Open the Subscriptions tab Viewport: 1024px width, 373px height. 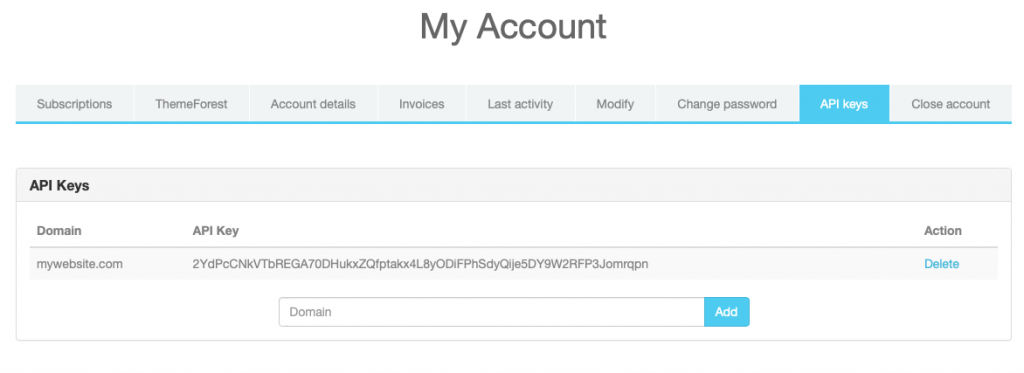[x=74, y=104]
